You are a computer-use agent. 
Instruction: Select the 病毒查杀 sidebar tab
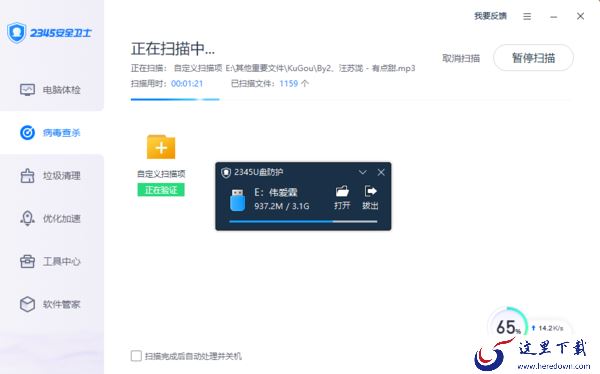[x=52, y=133]
